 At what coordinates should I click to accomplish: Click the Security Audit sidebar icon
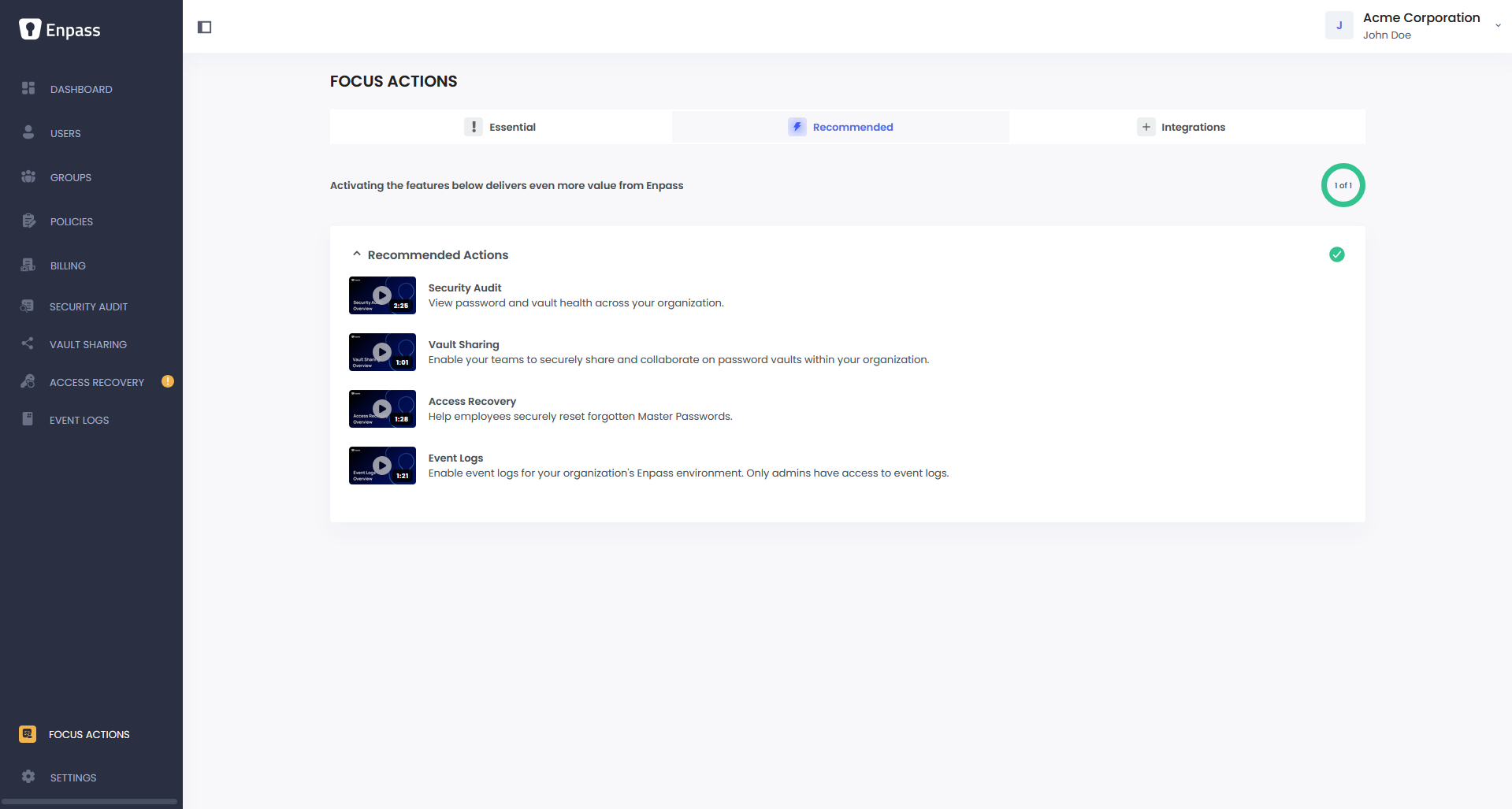[x=28, y=306]
